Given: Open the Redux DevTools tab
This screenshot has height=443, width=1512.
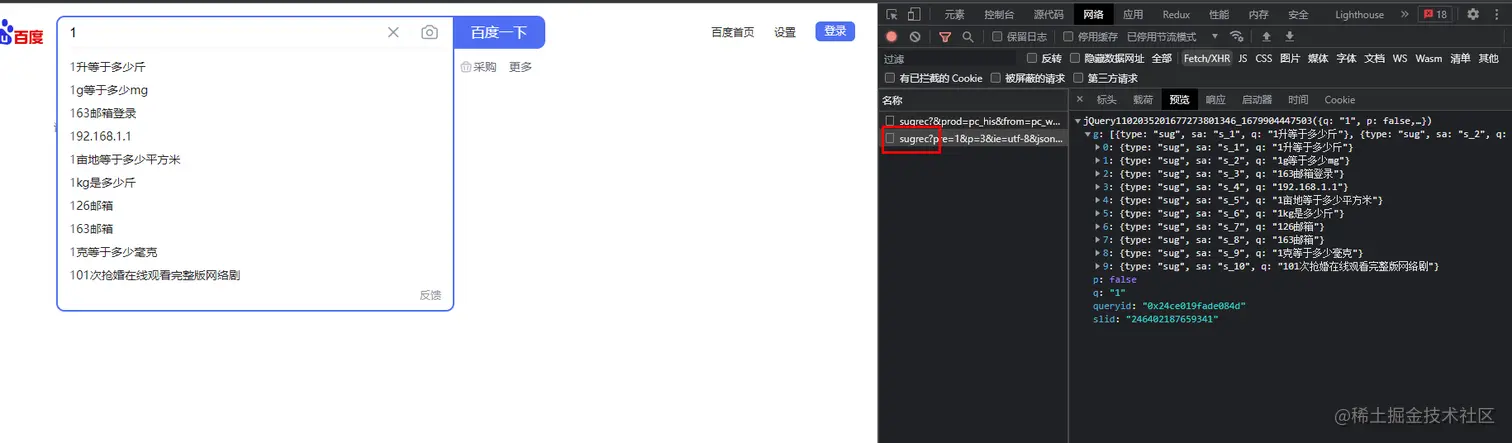Looking at the screenshot, I should coord(1176,14).
